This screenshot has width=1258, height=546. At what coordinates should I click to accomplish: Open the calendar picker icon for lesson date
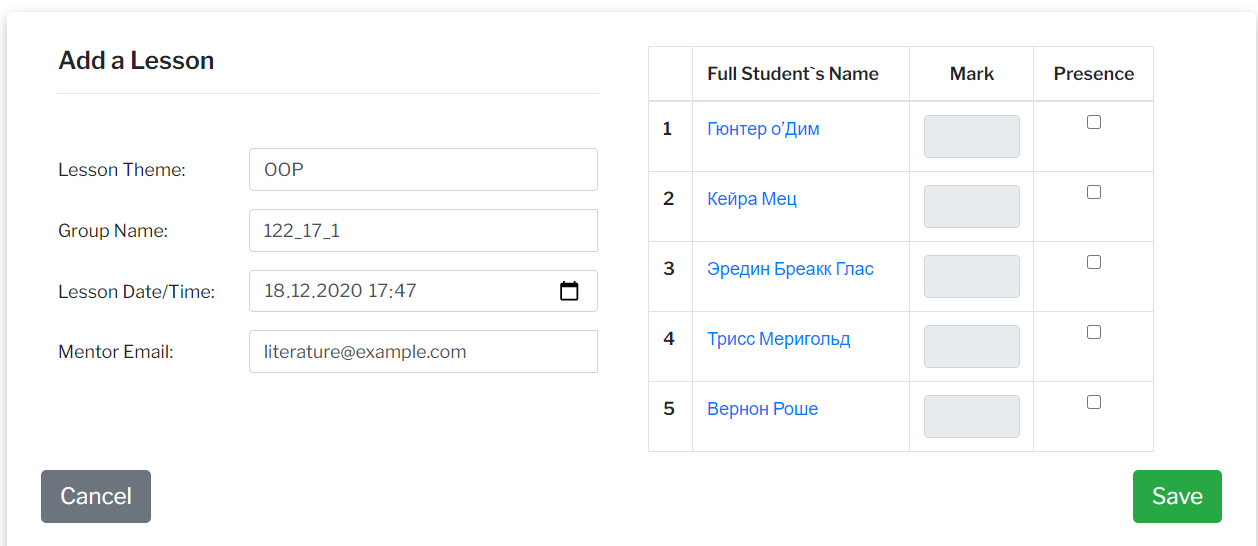pyautogui.click(x=569, y=291)
